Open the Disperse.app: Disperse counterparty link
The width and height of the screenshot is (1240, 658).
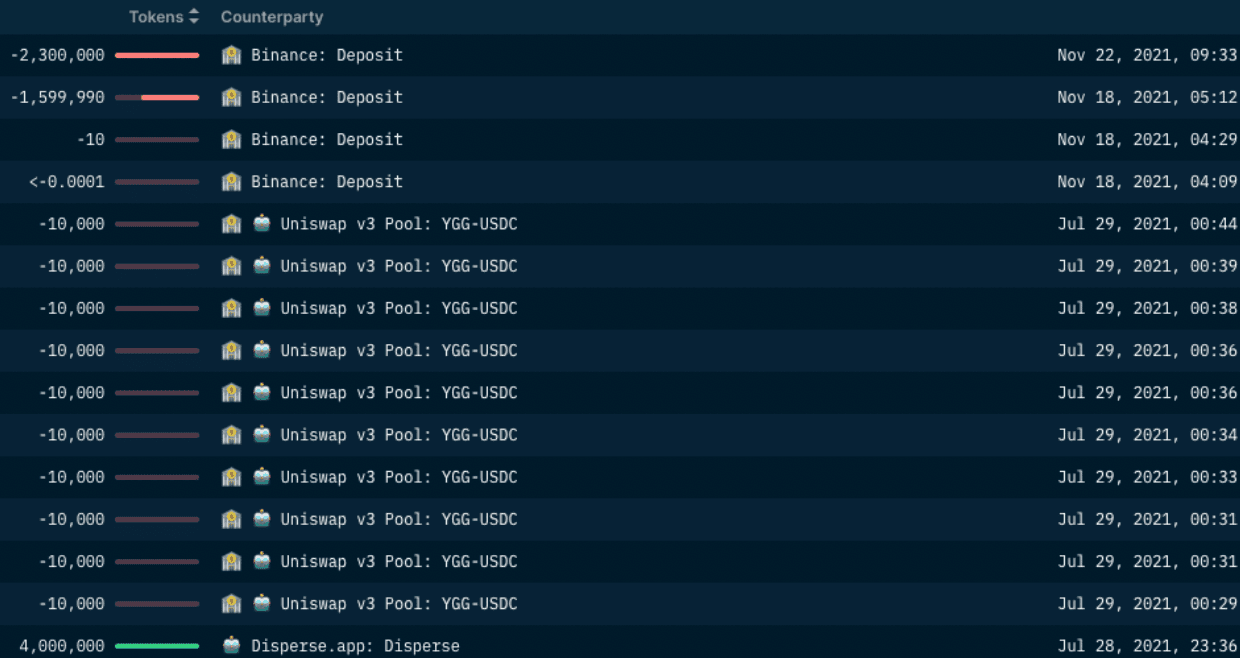point(355,646)
